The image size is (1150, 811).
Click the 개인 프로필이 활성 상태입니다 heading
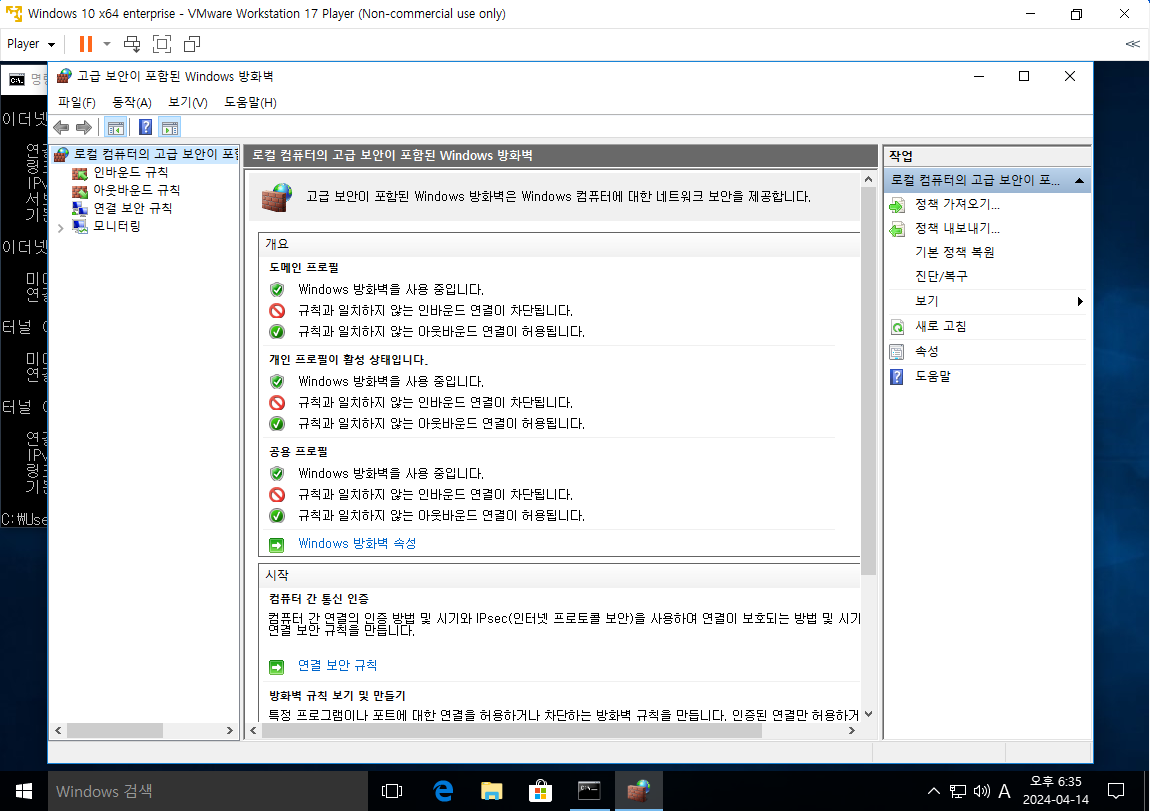click(x=348, y=360)
